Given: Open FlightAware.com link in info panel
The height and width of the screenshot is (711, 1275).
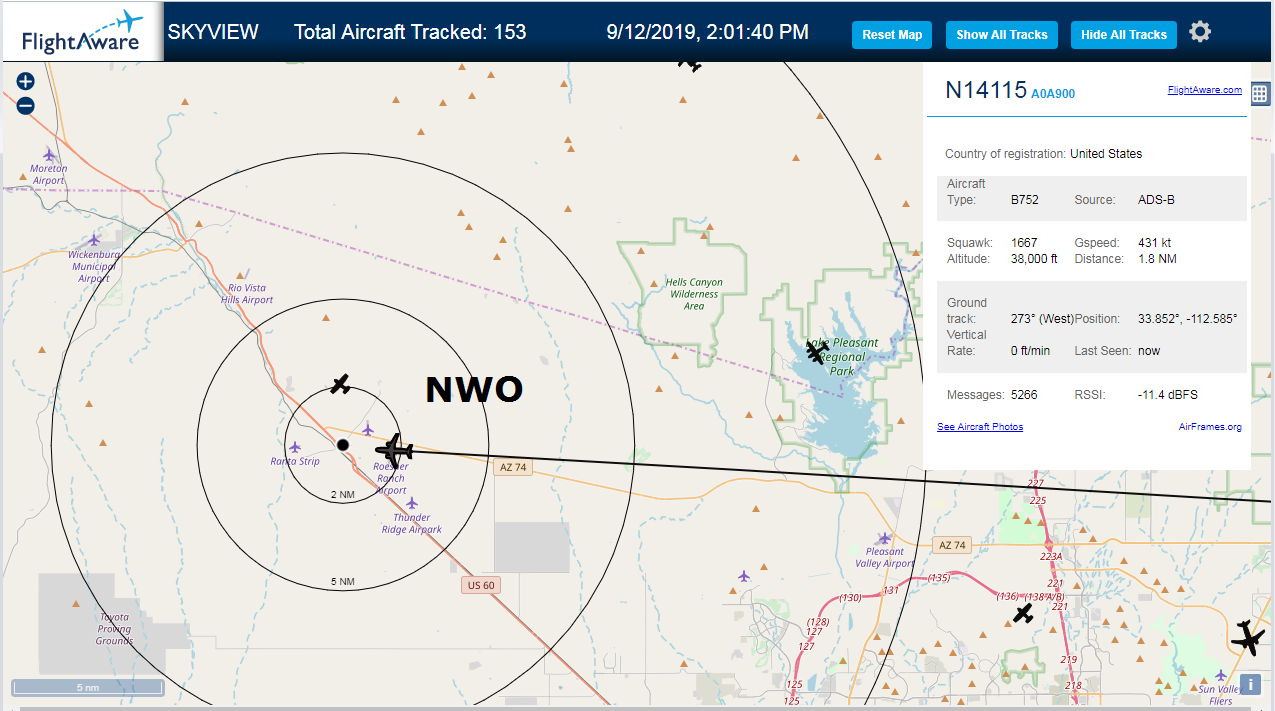Looking at the screenshot, I should (1204, 90).
